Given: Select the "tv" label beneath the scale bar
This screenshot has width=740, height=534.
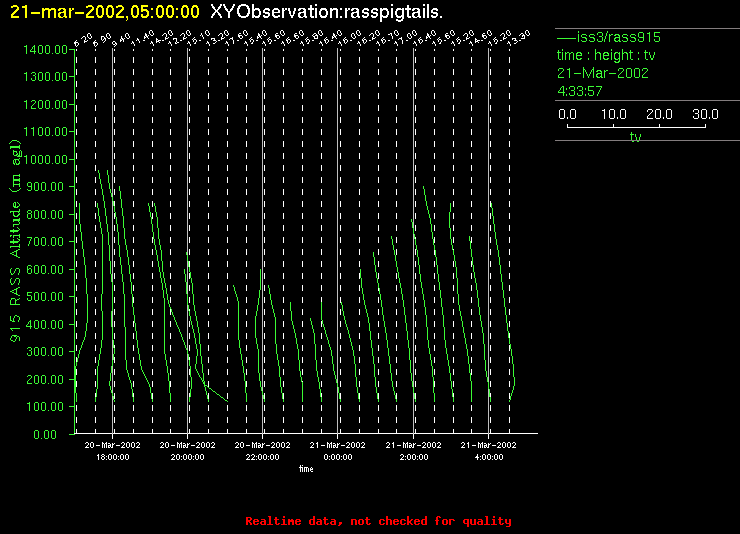Looking at the screenshot, I should point(636,137).
